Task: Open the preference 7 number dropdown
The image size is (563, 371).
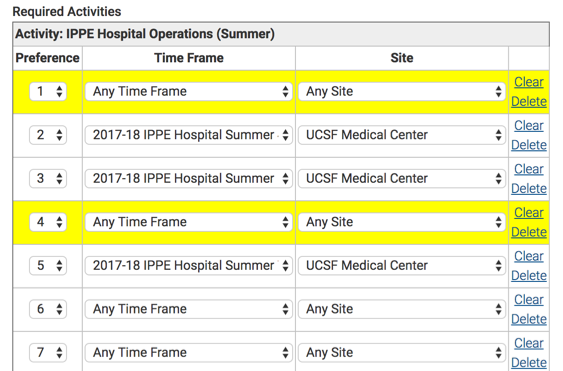Action: pos(48,352)
